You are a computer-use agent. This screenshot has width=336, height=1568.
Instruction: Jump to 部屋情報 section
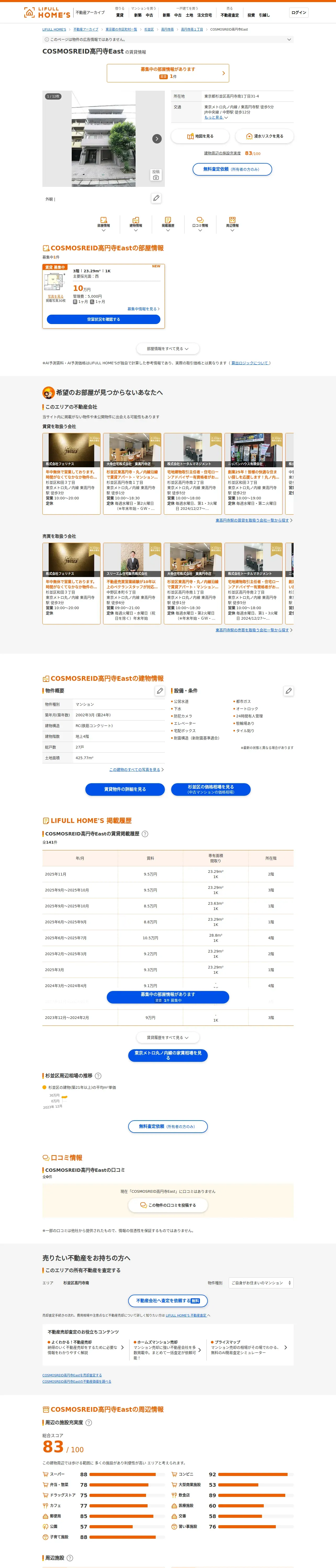[104, 223]
